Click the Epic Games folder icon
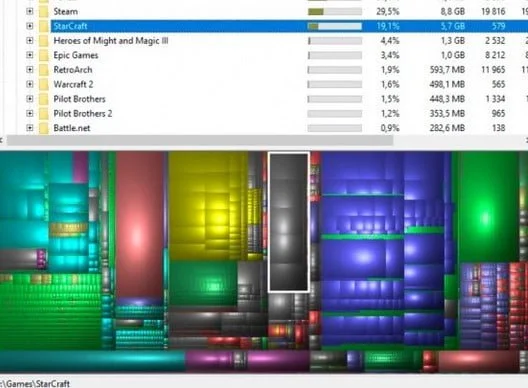The width and height of the screenshot is (528, 388). pyautogui.click(x=43, y=55)
